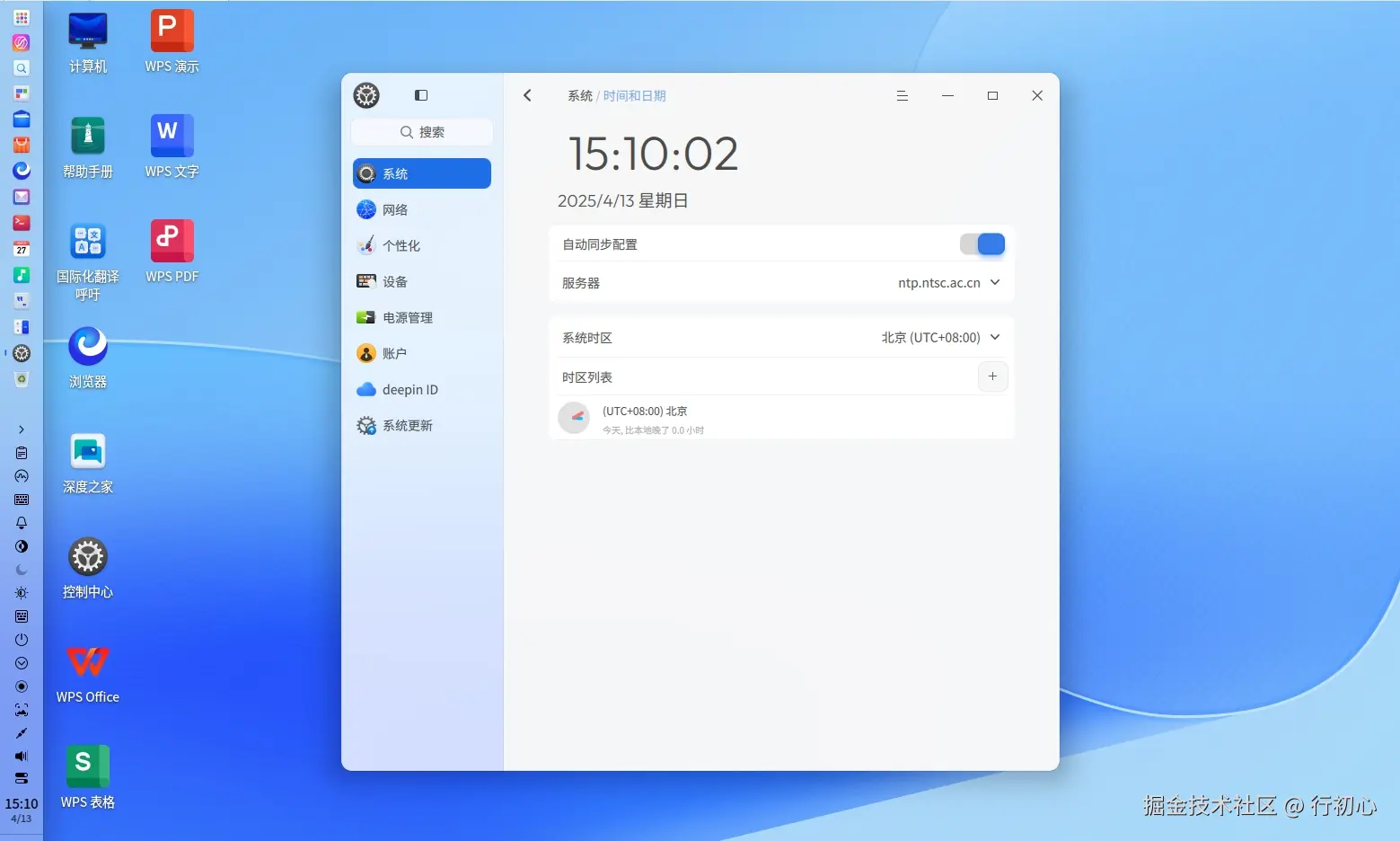Select 网络 in the settings sidebar

[422, 209]
